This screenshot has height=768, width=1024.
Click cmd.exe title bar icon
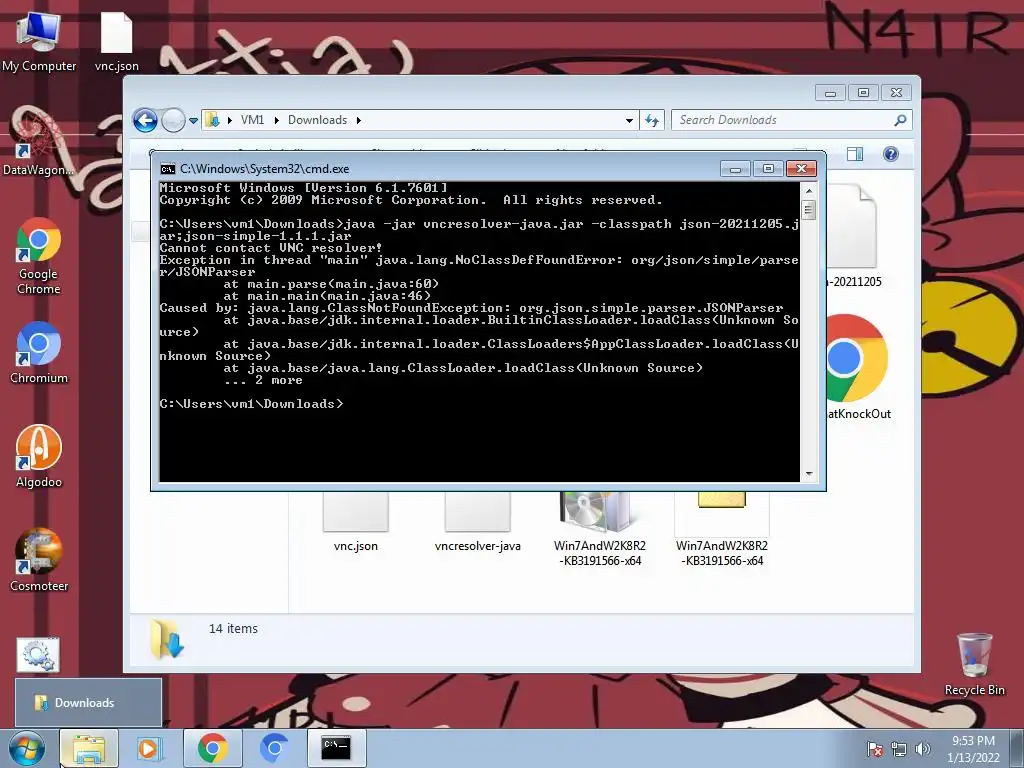click(168, 169)
